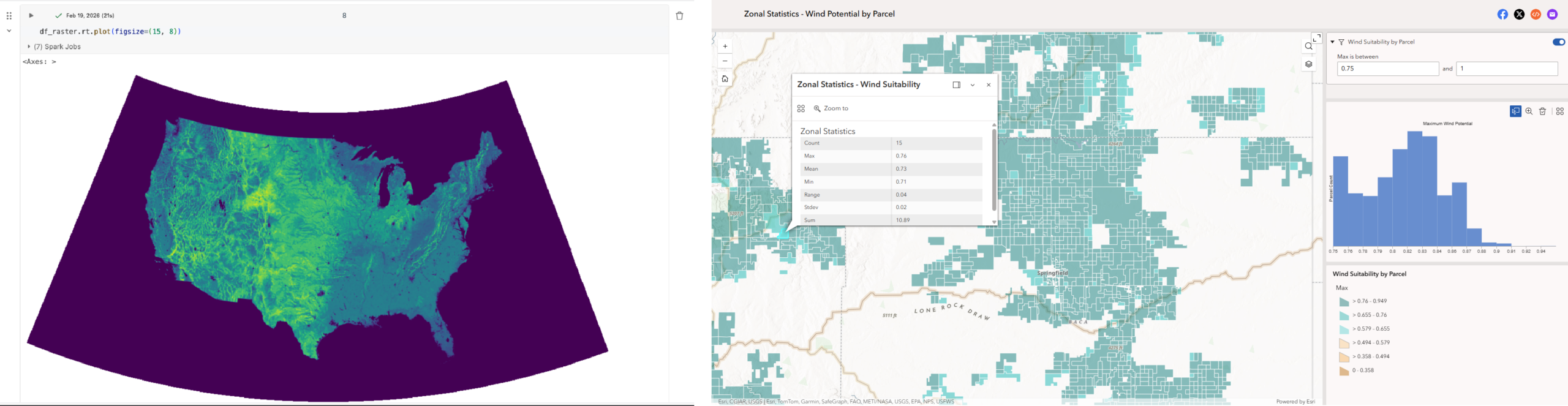The image size is (1568, 406).
Task: Open the chart actions grid menu
Action: point(1559,111)
